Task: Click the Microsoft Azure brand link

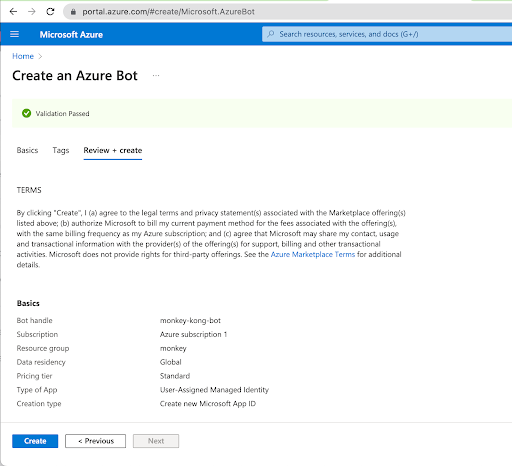Action: (71, 35)
